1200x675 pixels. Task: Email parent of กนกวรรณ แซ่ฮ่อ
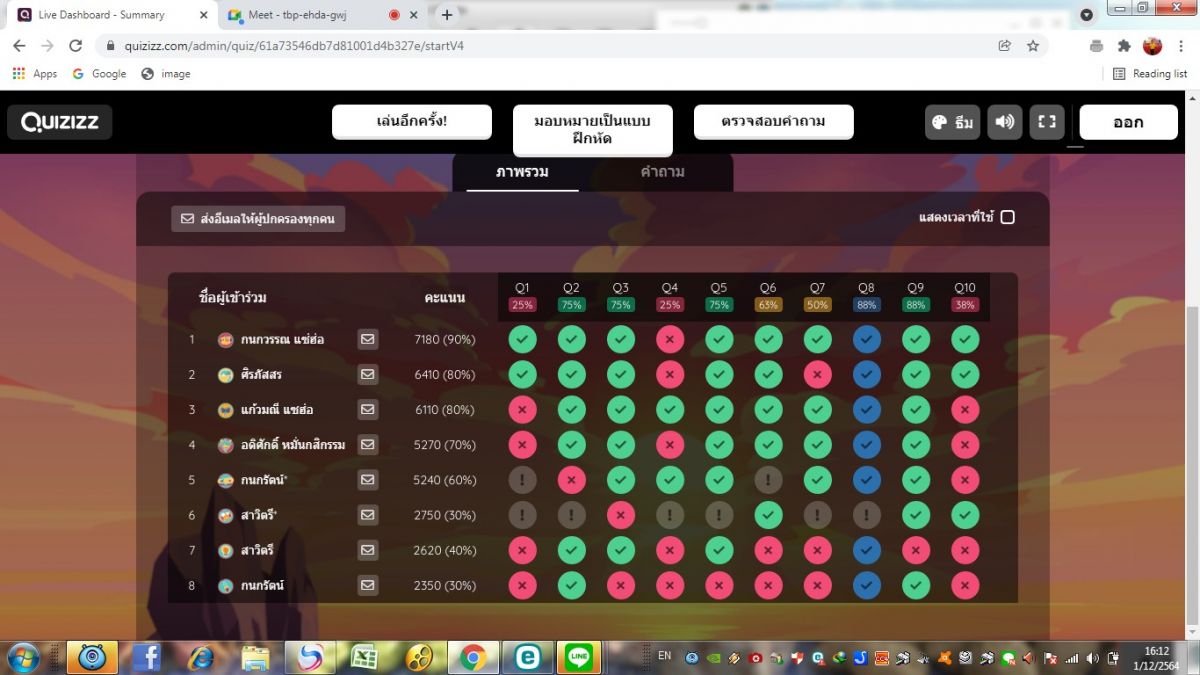[368, 340]
